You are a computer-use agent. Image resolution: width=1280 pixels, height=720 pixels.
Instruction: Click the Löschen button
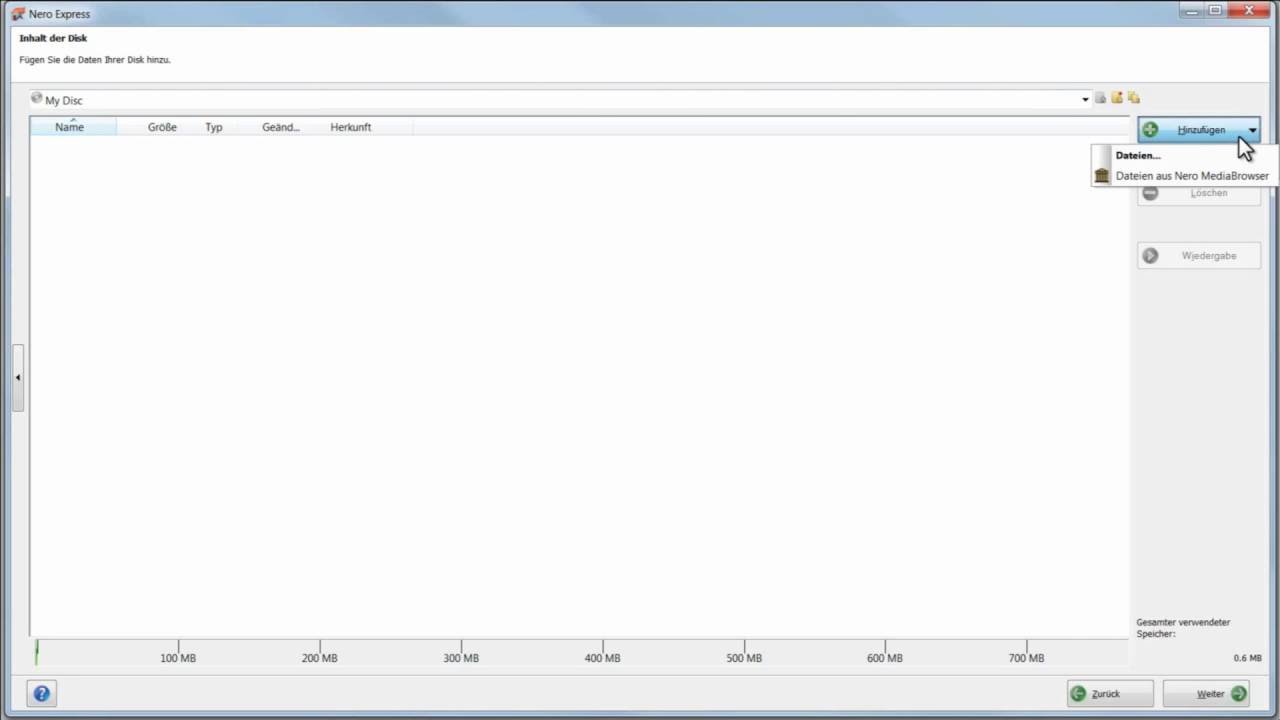(x=1199, y=193)
